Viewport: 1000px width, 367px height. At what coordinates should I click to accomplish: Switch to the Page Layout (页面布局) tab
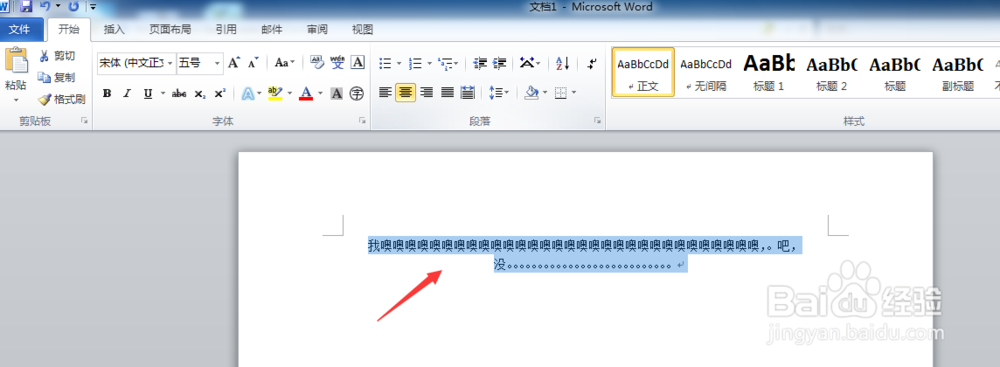coord(170,29)
